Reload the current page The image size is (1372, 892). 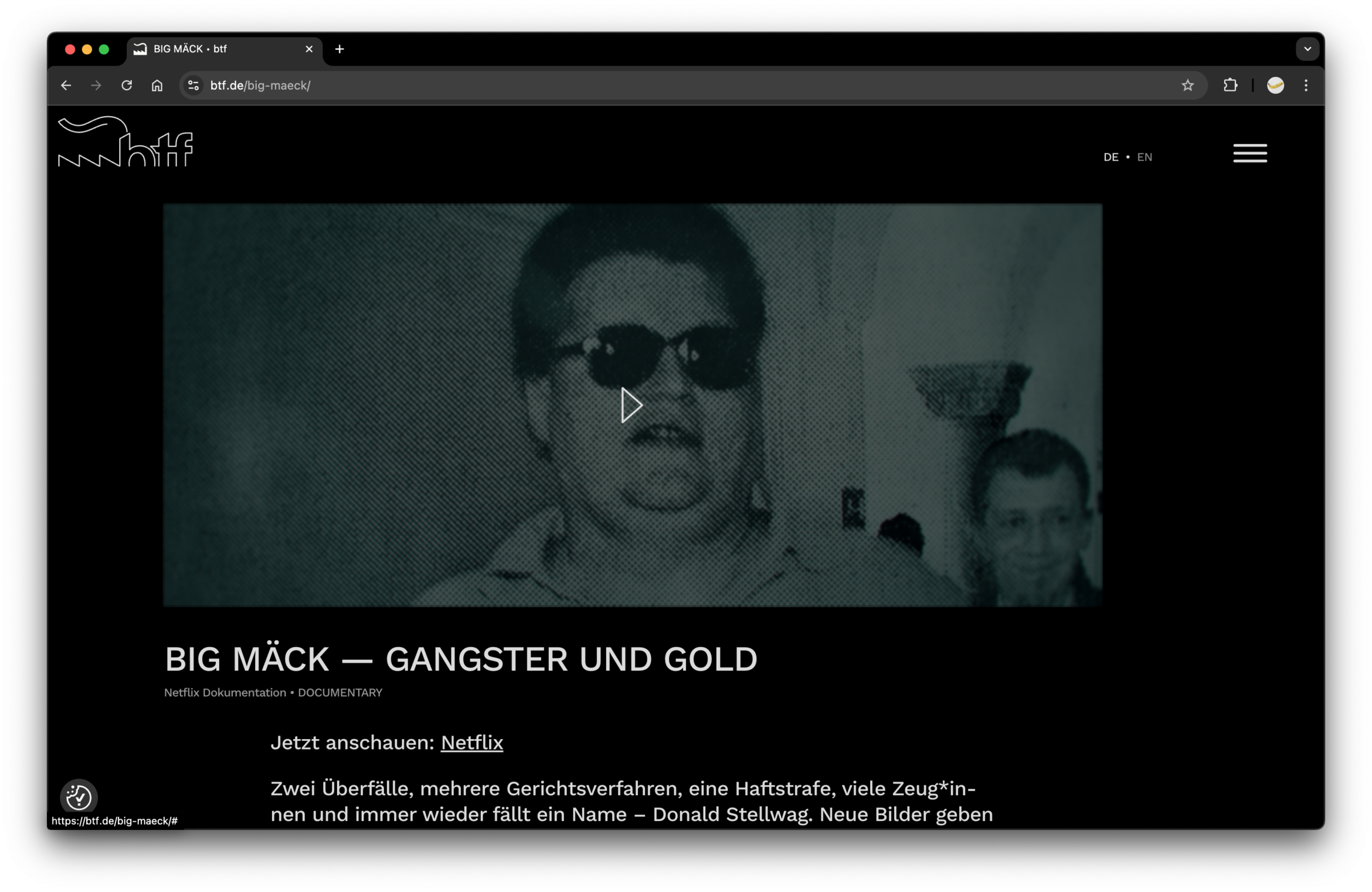pyautogui.click(x=127, y=86)
